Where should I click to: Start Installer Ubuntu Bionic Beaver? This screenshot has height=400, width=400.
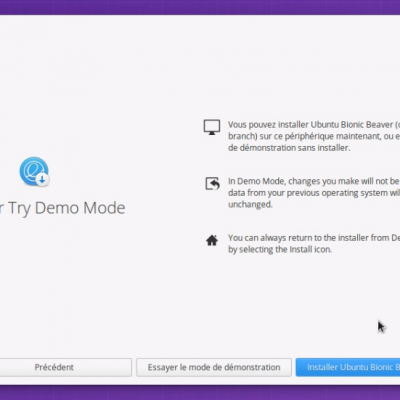pyautogui.click(x=348, y=367)
